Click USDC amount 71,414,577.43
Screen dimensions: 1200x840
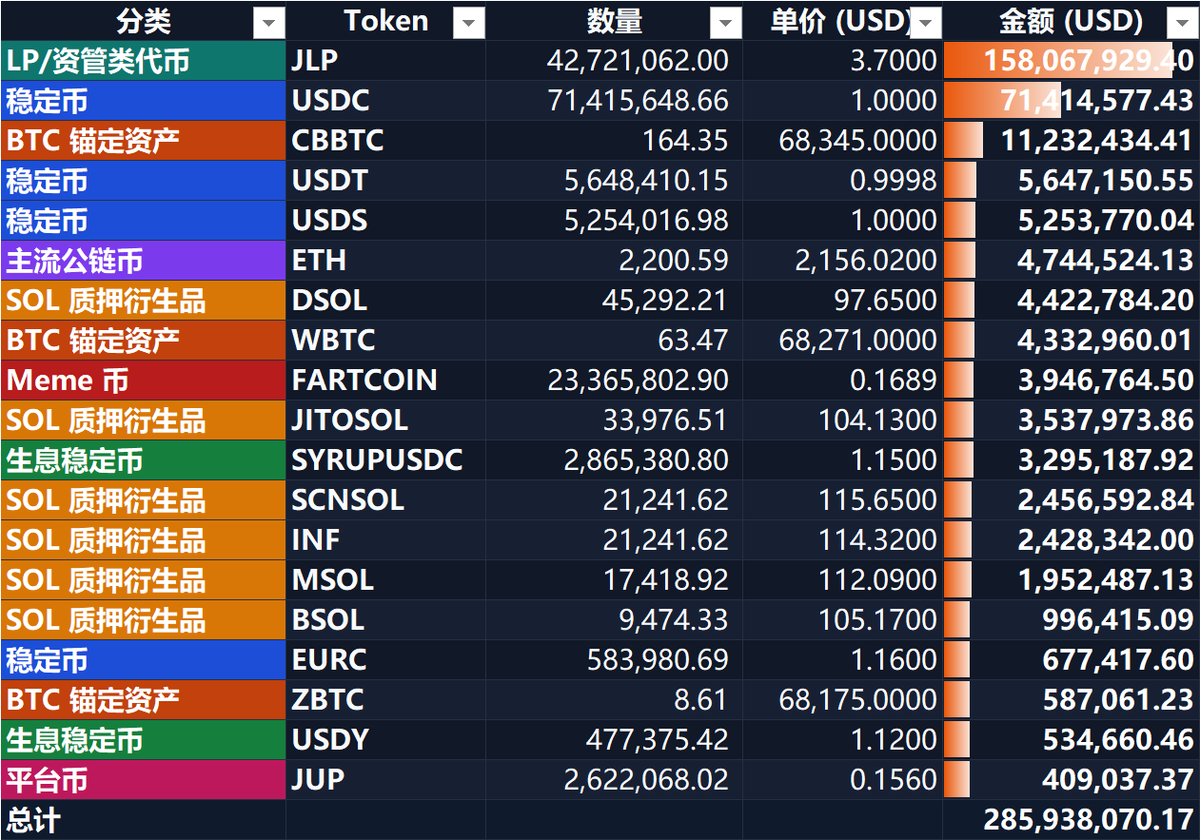pyautogui.click(x=1071, y=100)
